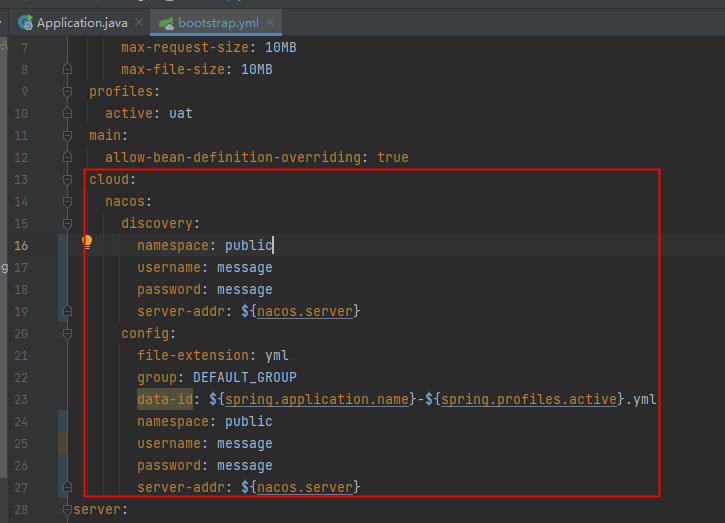Follow the spring.profiles.active property link

(x=526, y=399)
